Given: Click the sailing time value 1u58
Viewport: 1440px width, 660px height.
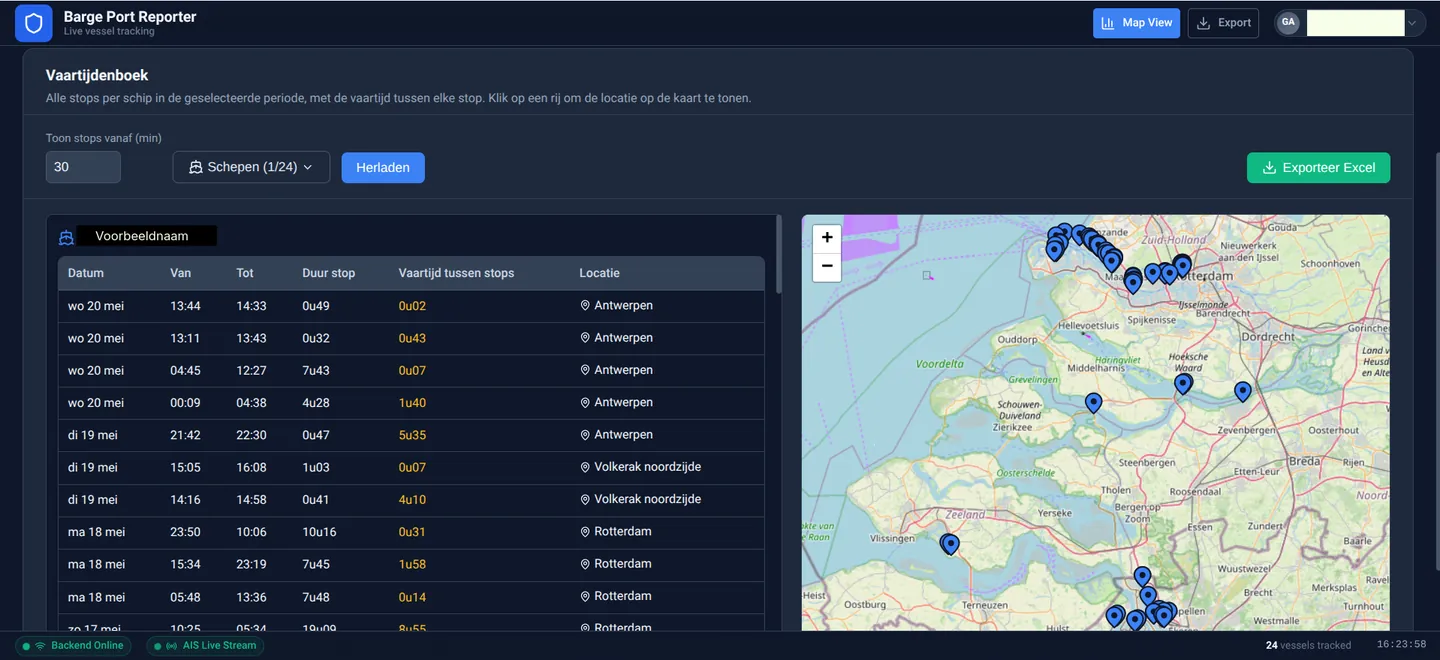Looking at the screenshot, I should (x=412, y=564).
